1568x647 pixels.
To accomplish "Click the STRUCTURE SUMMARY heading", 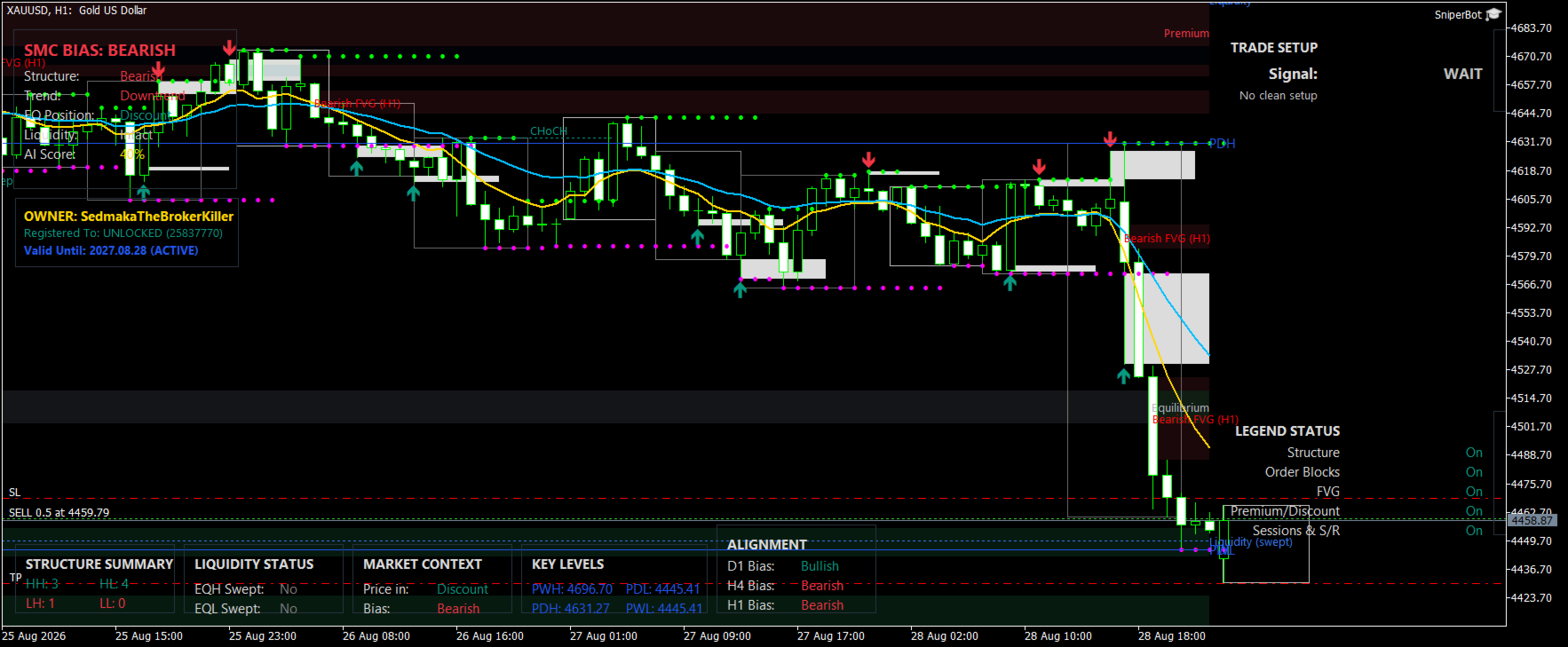I will (99, 564).
